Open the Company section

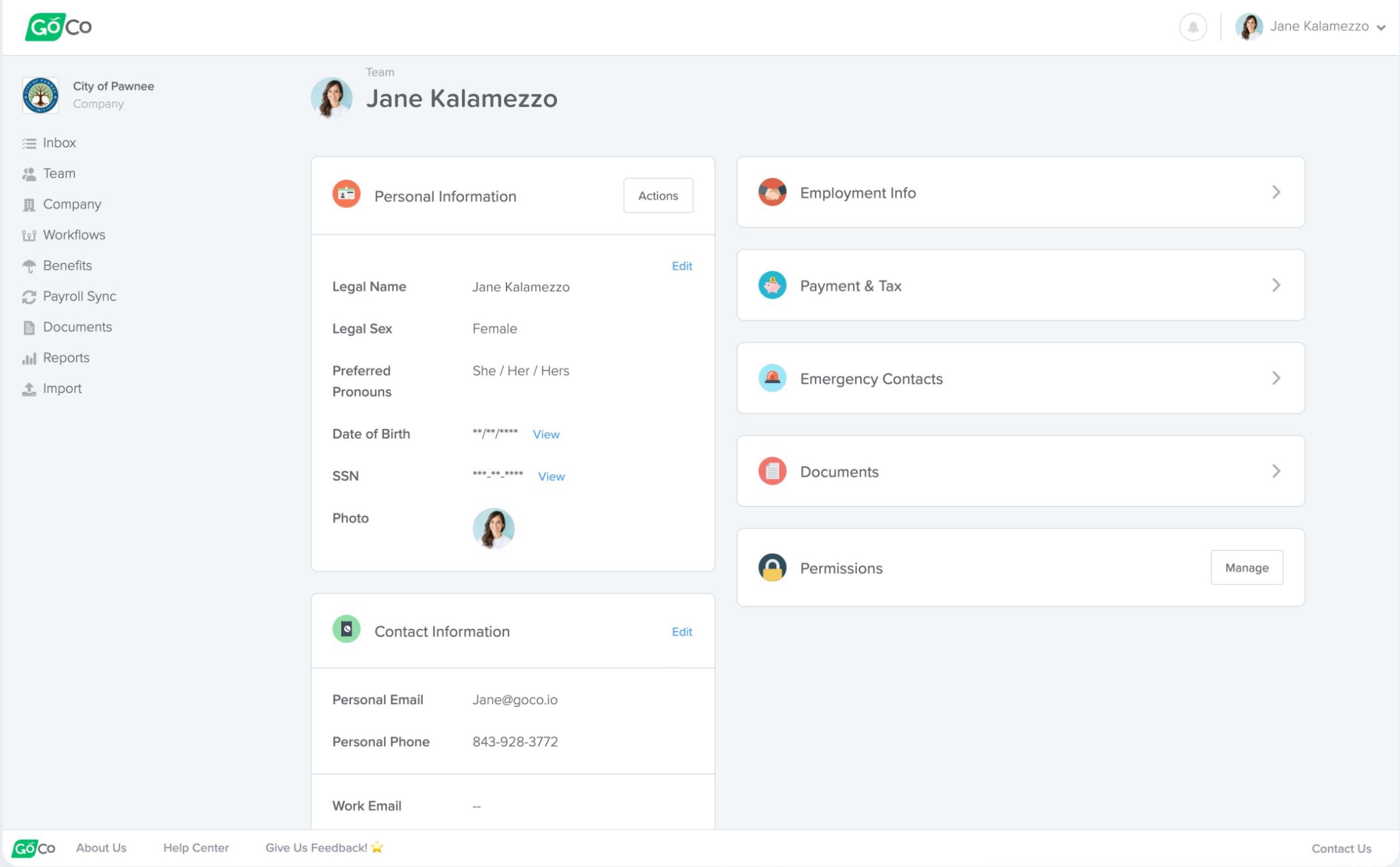72,204
